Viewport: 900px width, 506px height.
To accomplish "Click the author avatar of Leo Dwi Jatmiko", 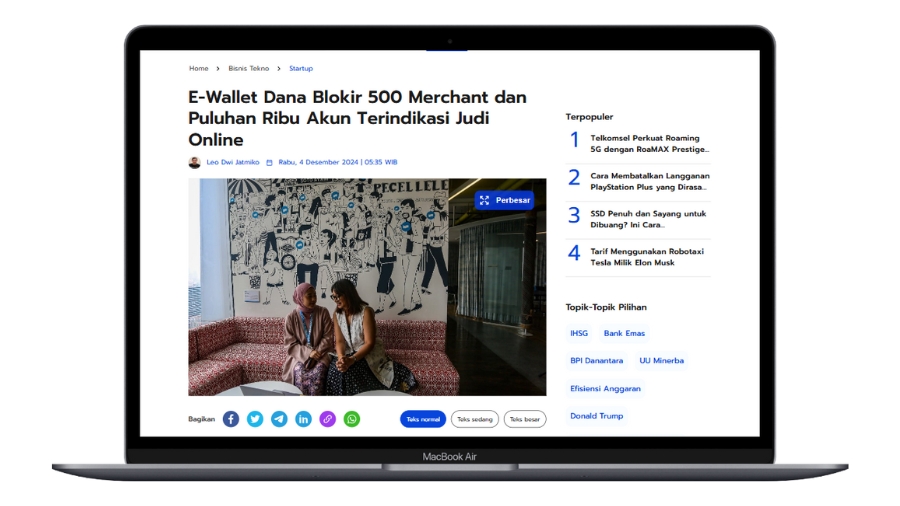I will point(195,162).
